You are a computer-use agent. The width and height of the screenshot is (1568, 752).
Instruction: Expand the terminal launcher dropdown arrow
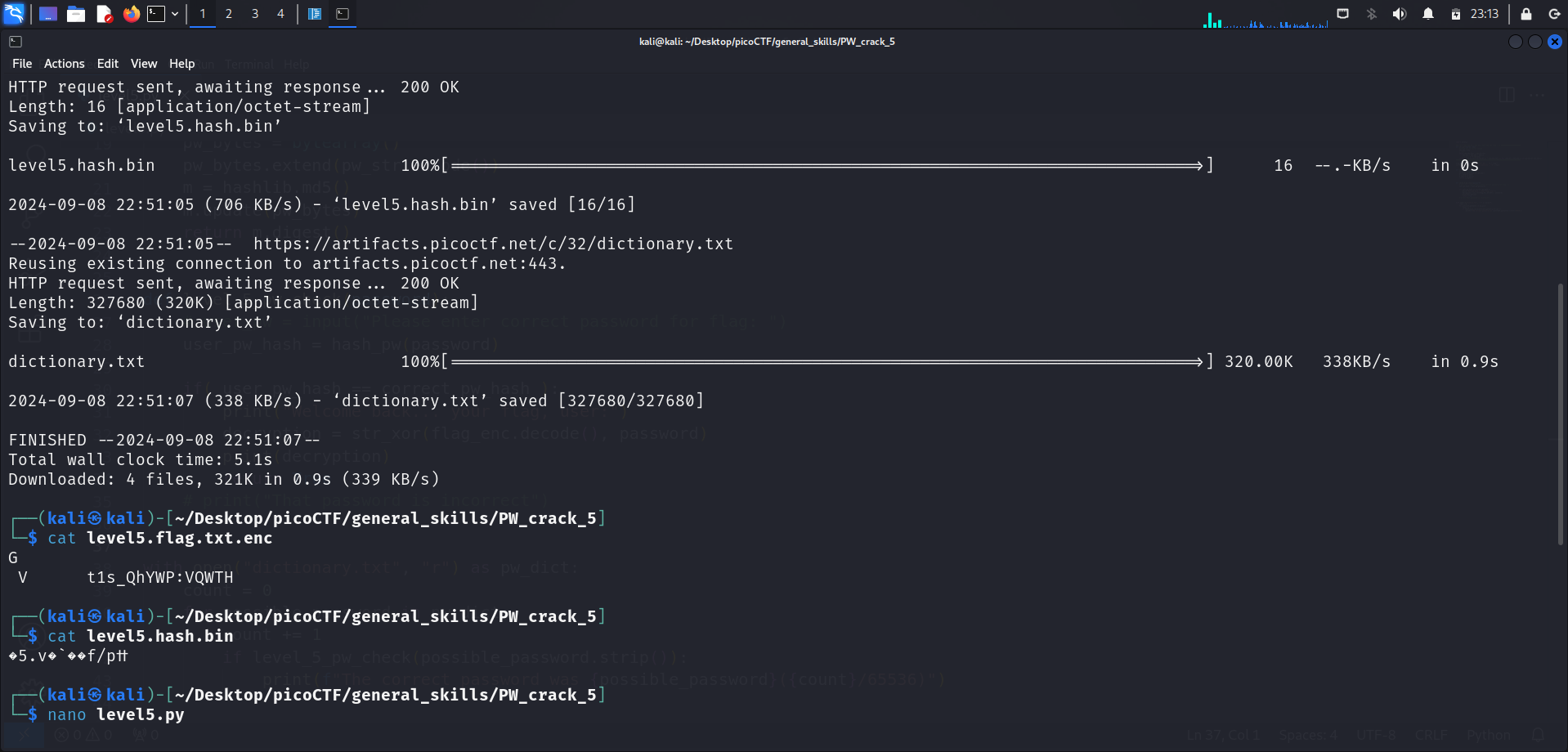tap(175, 14)
